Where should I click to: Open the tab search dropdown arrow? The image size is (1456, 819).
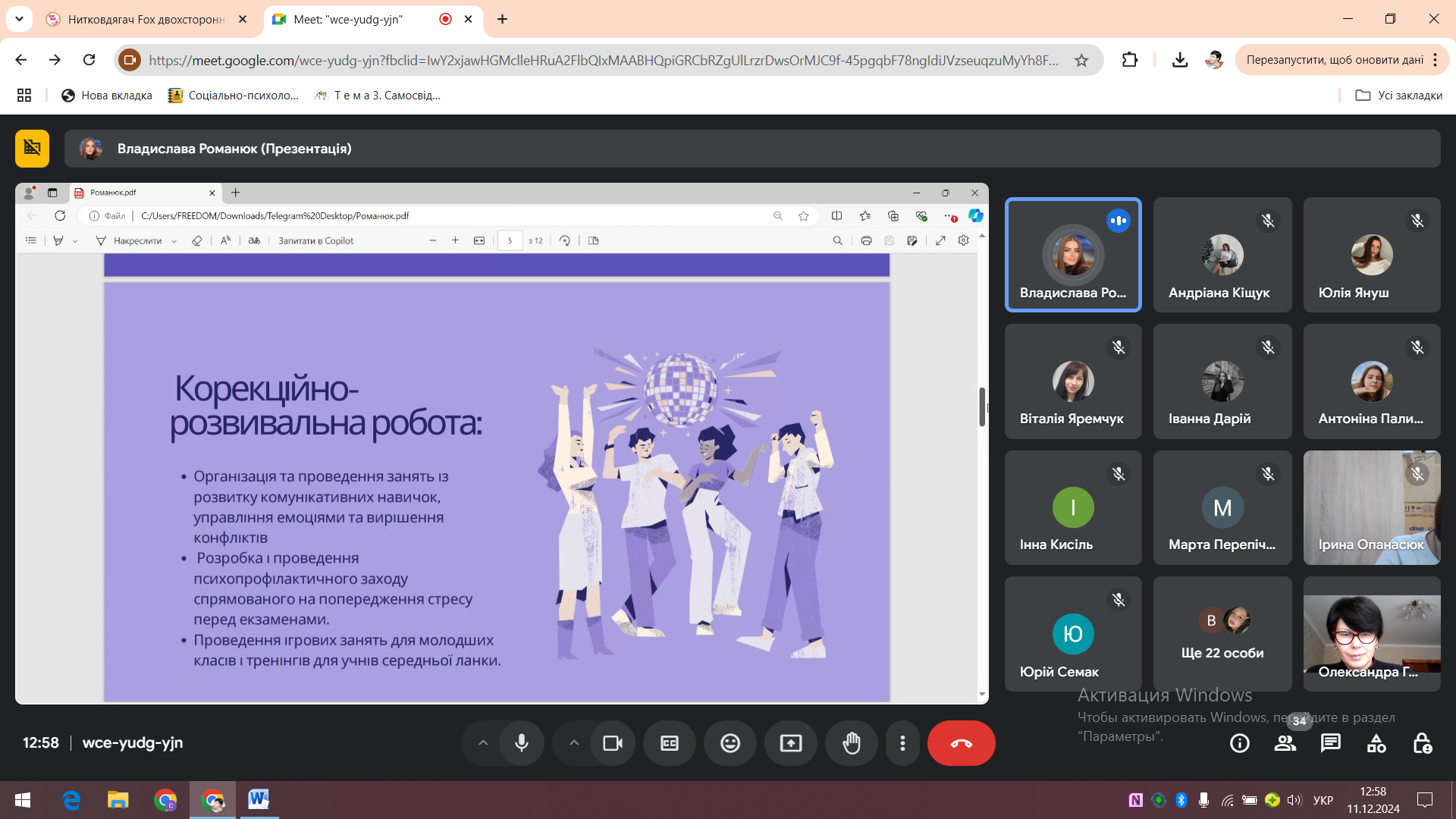point(19,19)
